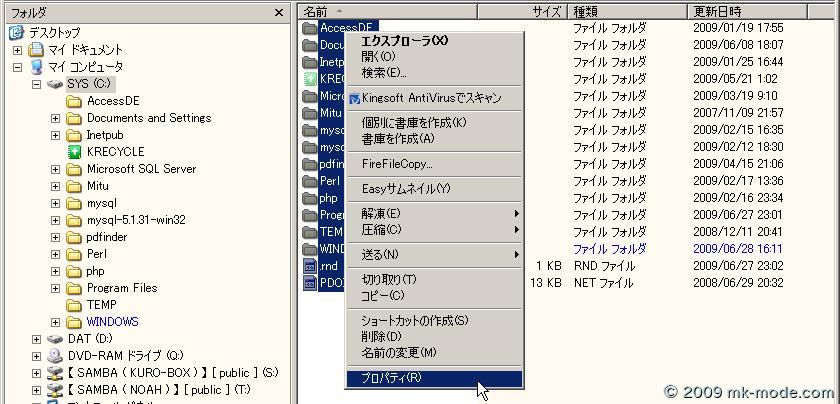Click the 13 KB size cell
840x404 pixels.
[x=545, y=283]
